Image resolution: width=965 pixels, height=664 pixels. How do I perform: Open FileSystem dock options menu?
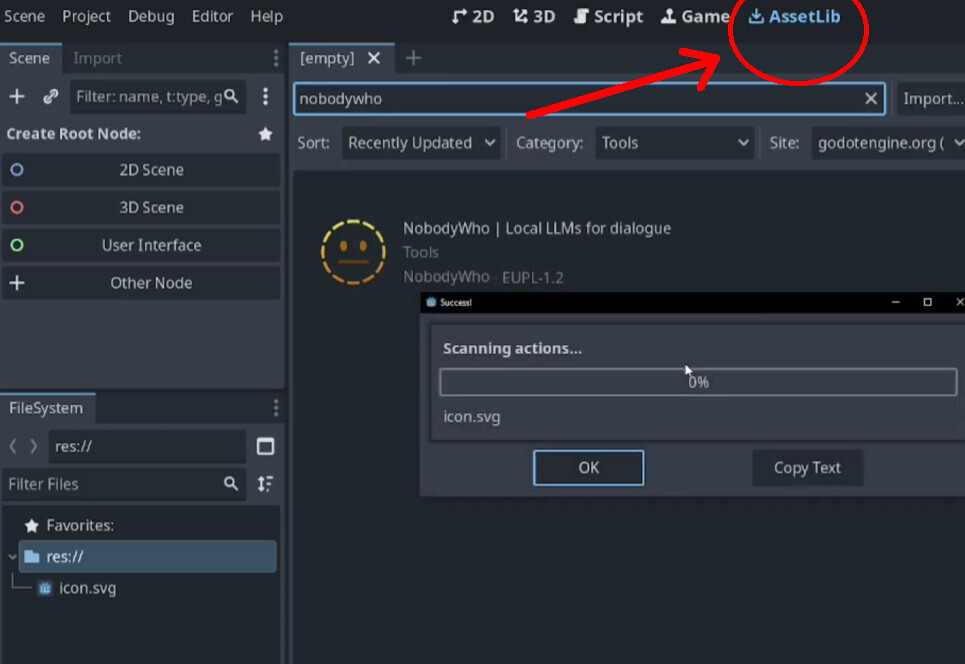276,408
